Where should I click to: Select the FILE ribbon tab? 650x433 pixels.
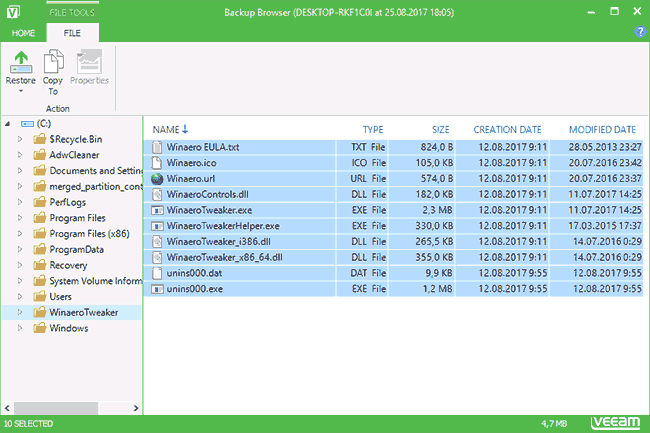click(x=72, y=33)
